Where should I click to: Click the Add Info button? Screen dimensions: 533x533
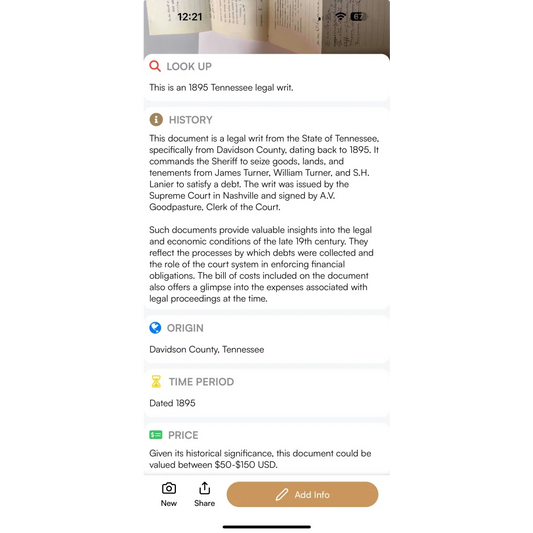[303, 494]
